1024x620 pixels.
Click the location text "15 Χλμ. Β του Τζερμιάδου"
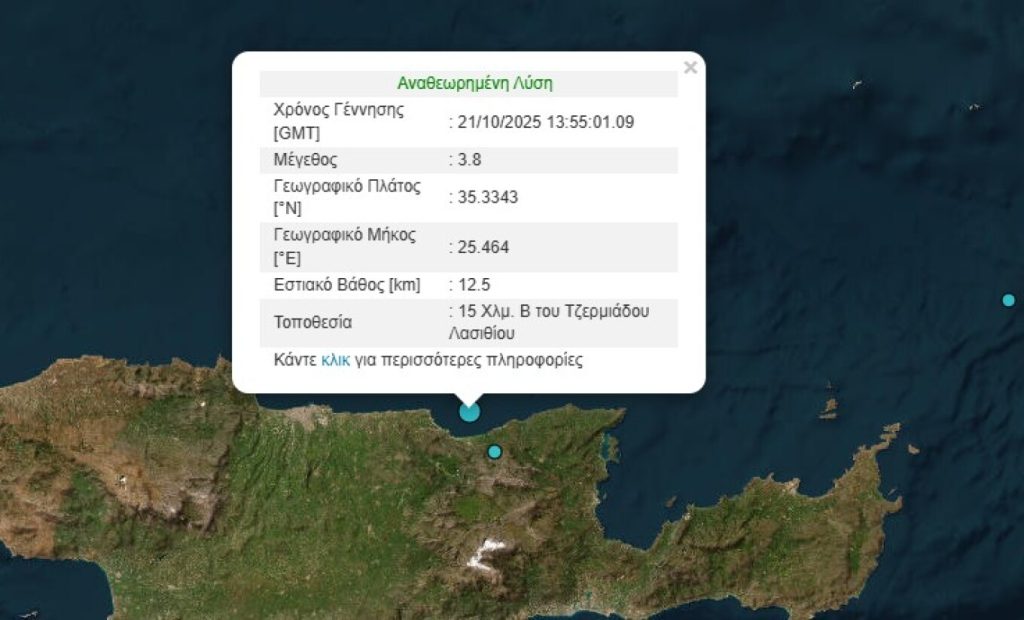pos(554,312)
